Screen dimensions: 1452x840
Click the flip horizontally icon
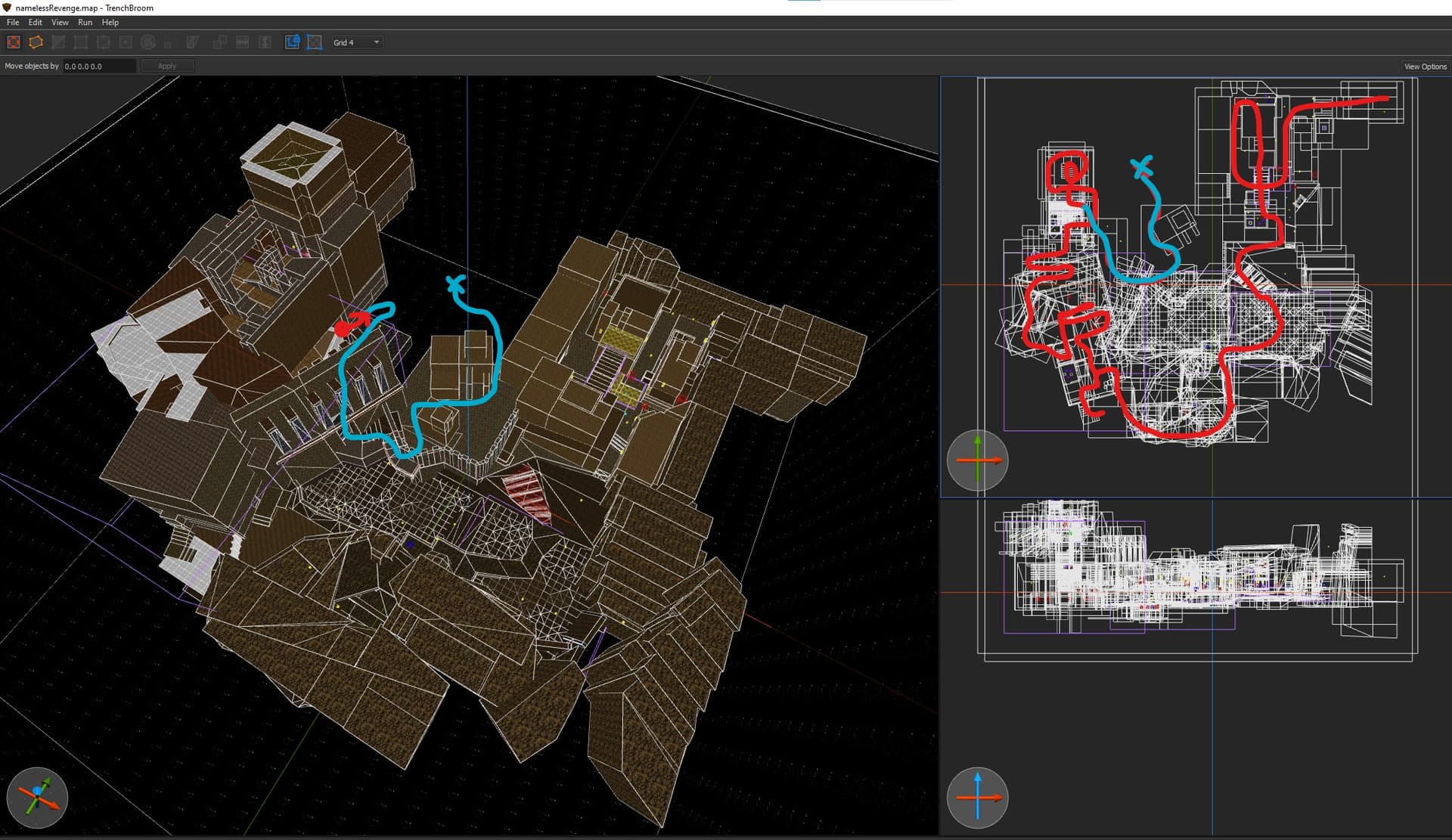[x=243, y=42]
